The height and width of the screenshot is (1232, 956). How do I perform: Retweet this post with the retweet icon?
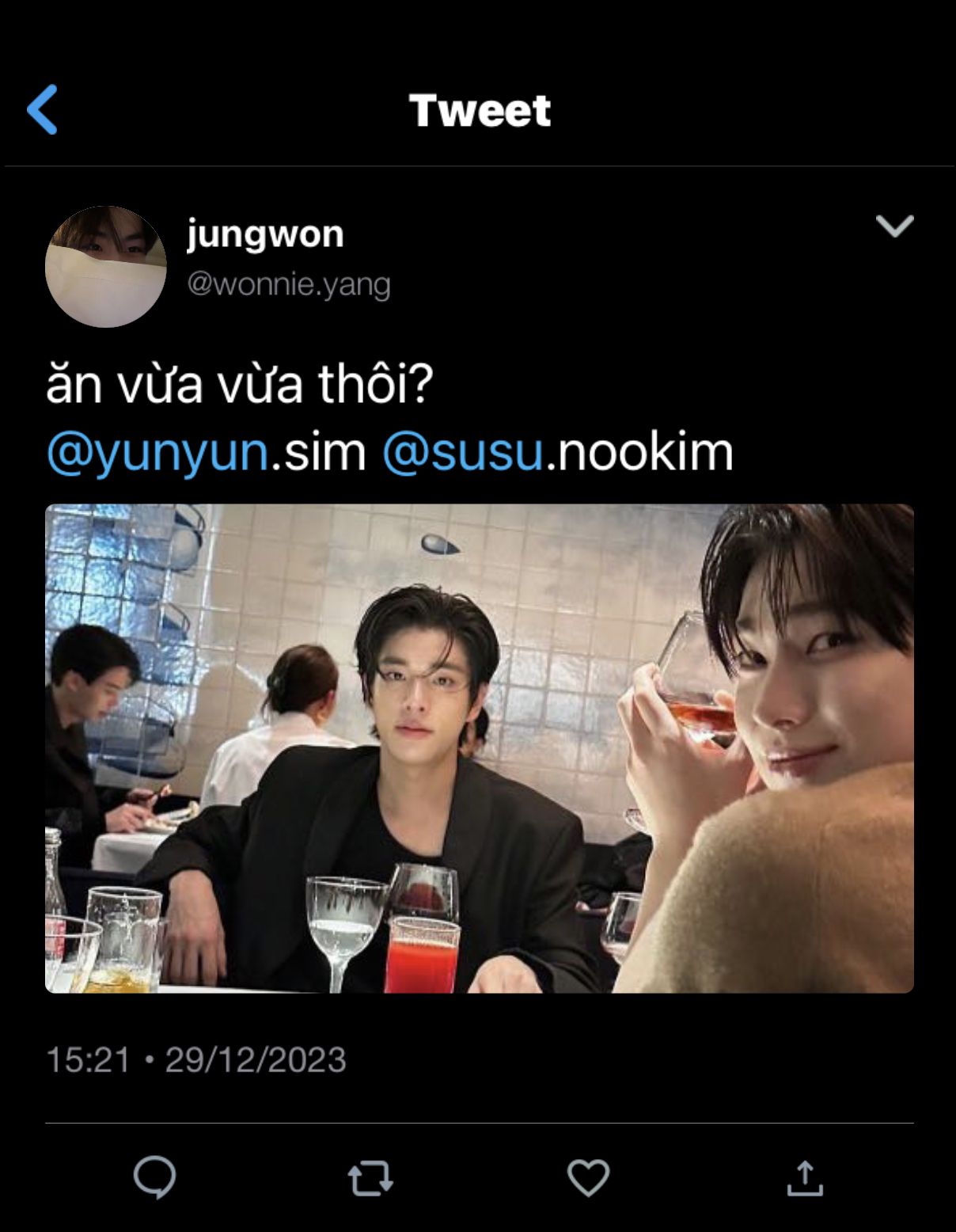click(370, 1178)
